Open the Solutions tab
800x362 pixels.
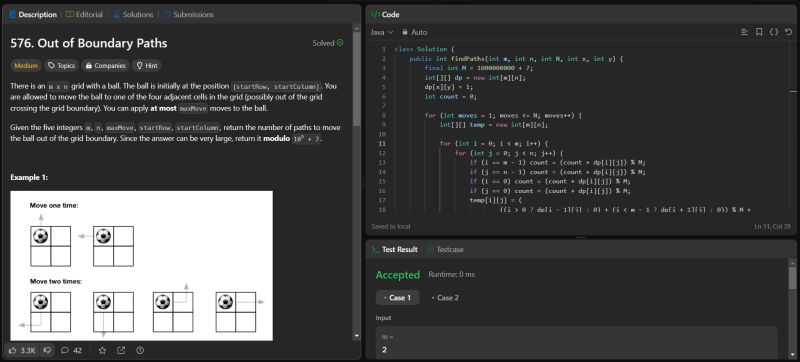point(133,15)
